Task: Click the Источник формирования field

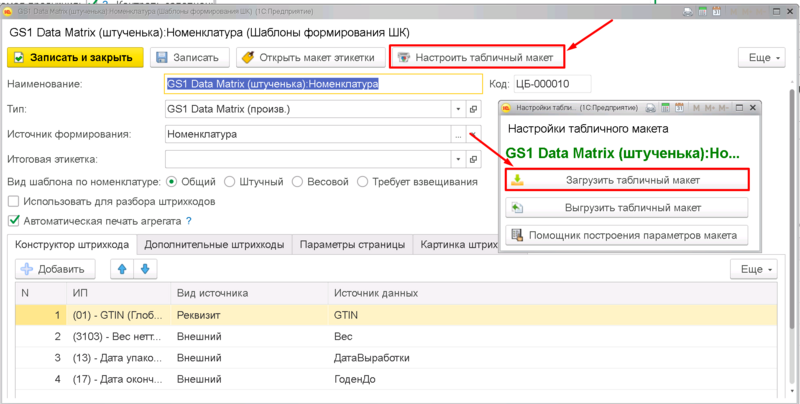Action: [308, 135]
